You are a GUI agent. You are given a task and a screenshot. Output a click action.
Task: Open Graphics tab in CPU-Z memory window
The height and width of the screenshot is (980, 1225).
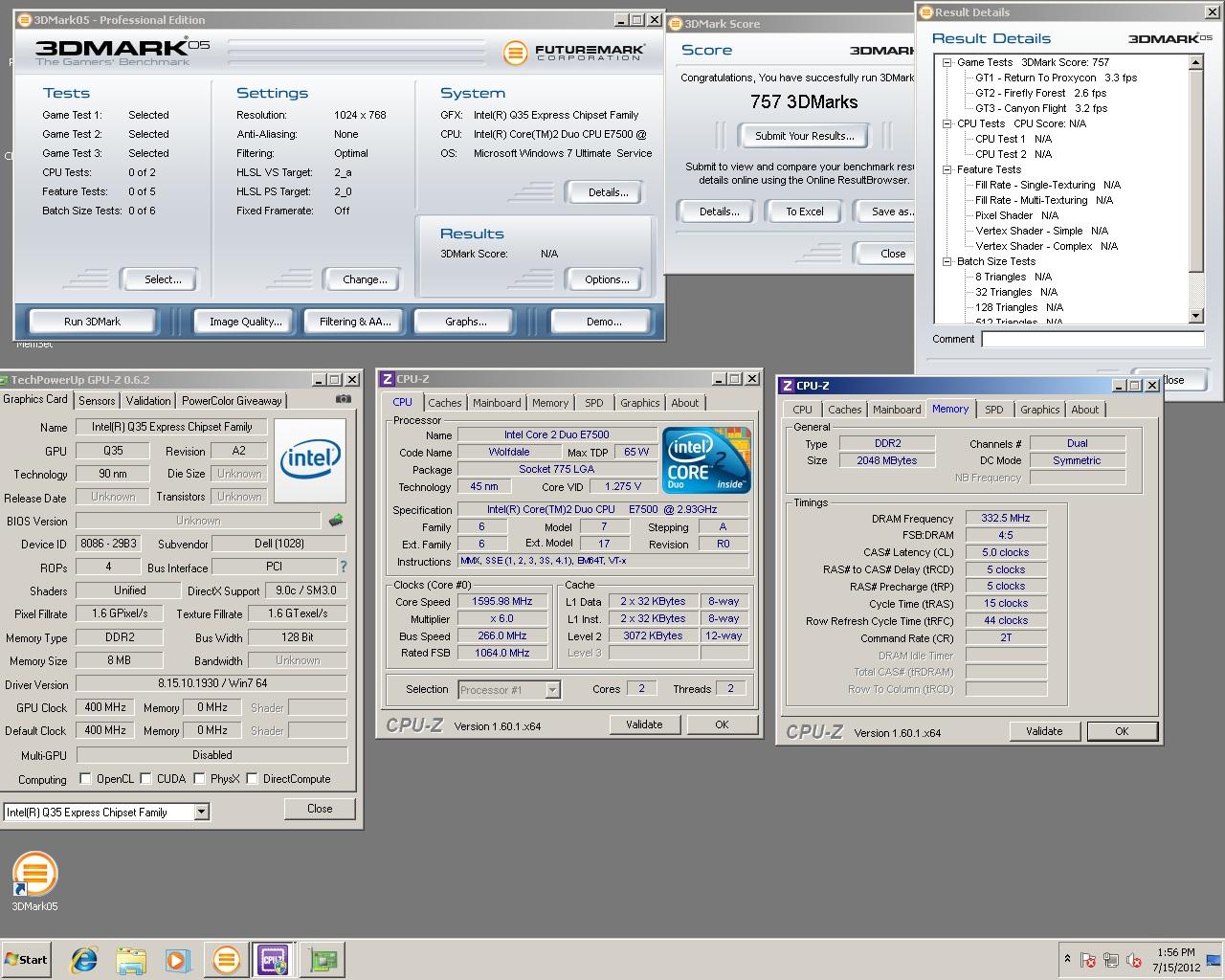tap(1039, 410)
